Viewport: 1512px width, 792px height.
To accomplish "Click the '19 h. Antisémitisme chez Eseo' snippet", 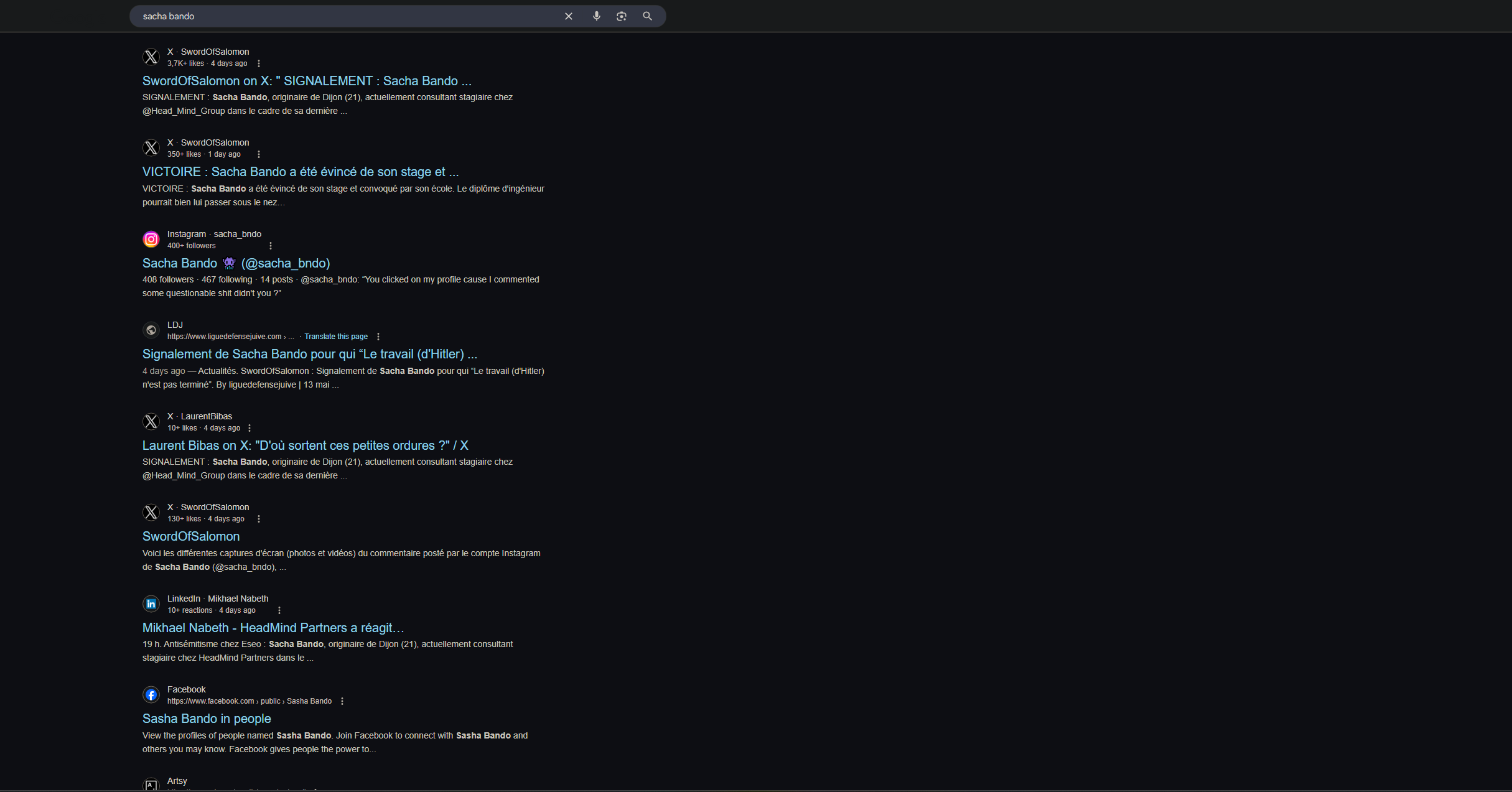I will pos(328,651).
